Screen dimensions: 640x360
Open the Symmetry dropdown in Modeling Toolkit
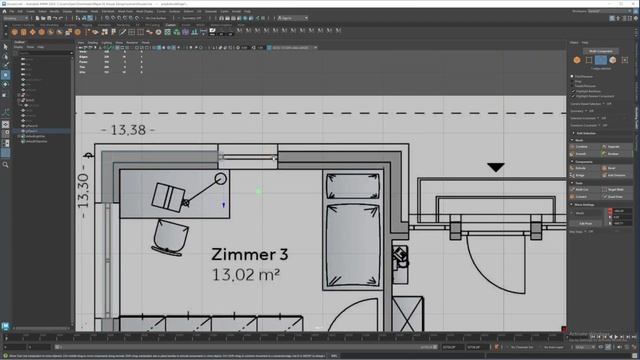(590, 111)
